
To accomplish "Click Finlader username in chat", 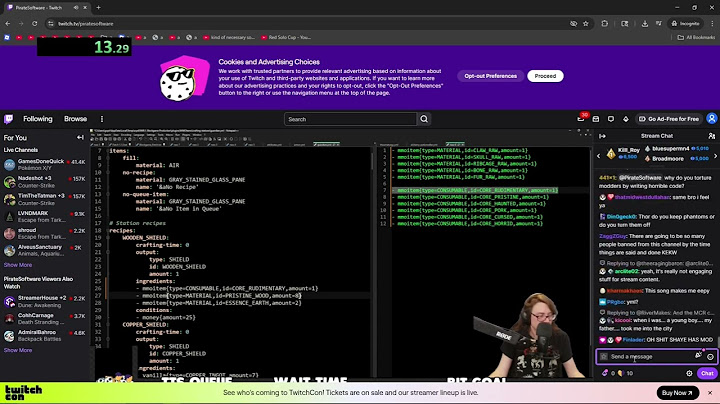I will (x=633, y=340).
